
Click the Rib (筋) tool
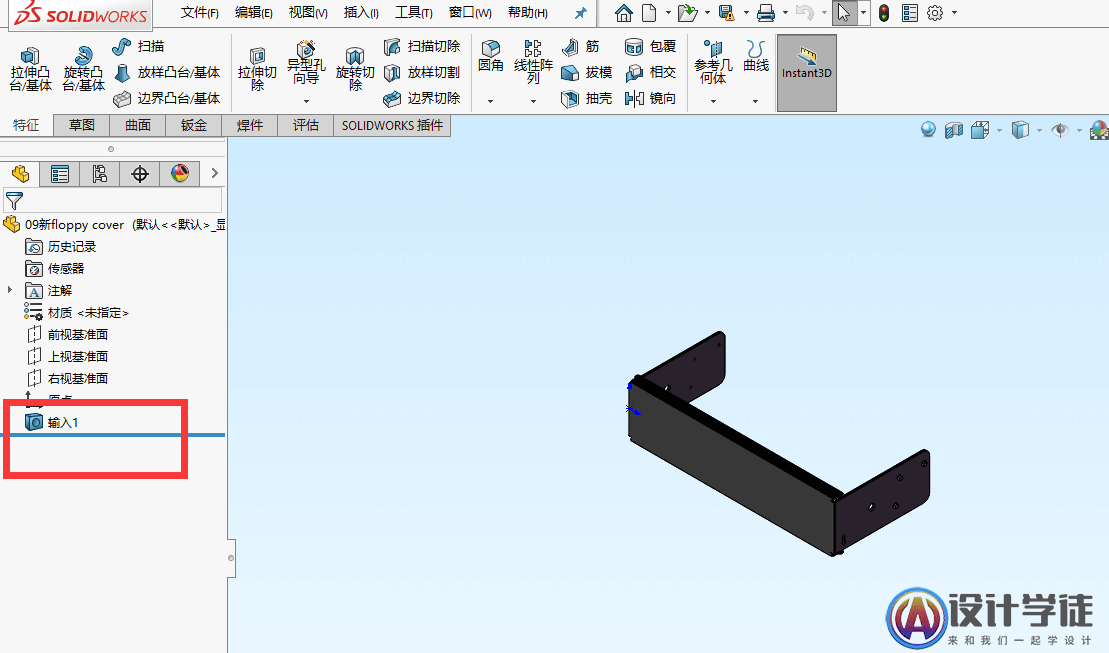[x=581, y=47]
